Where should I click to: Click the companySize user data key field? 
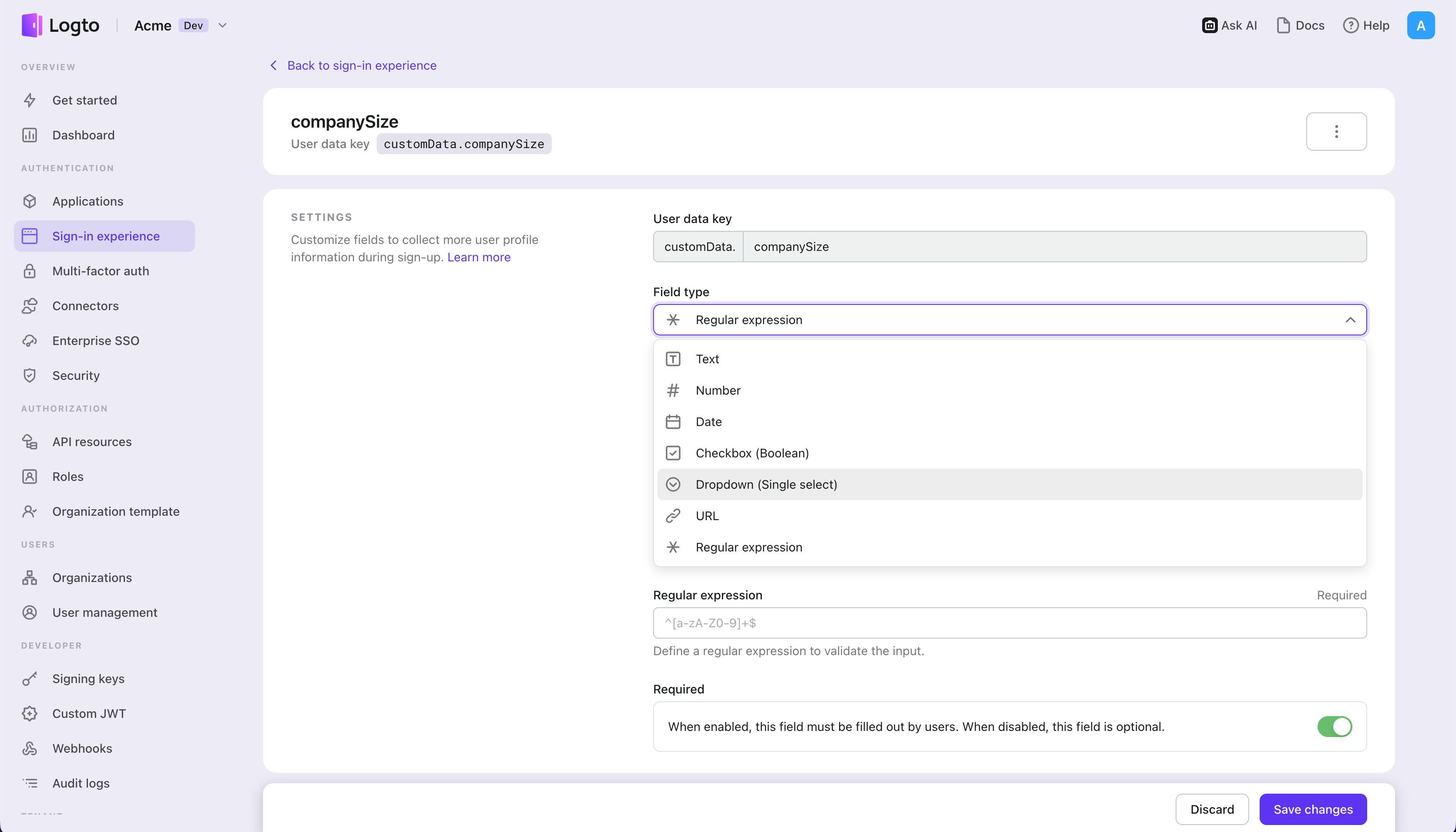tap(1055, 247)
